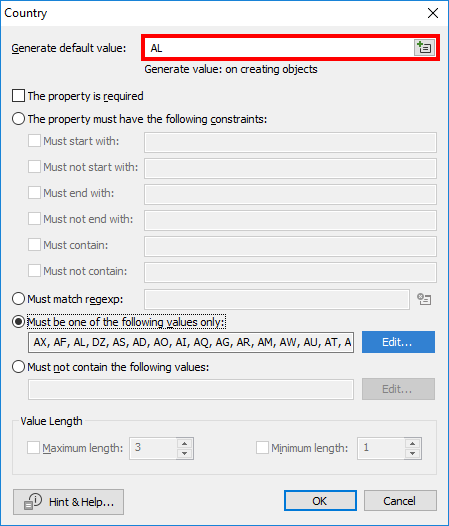Decrease Maximum length with down arrow

click(184, 453)
